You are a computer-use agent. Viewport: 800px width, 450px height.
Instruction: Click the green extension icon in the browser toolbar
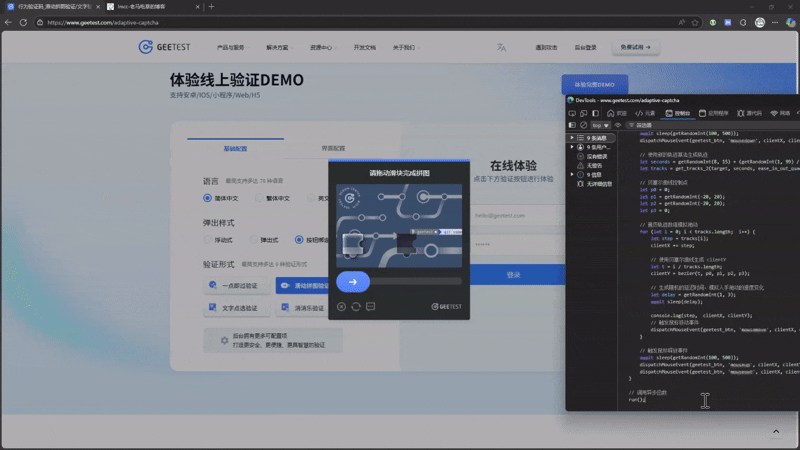(x=713, y=22)
